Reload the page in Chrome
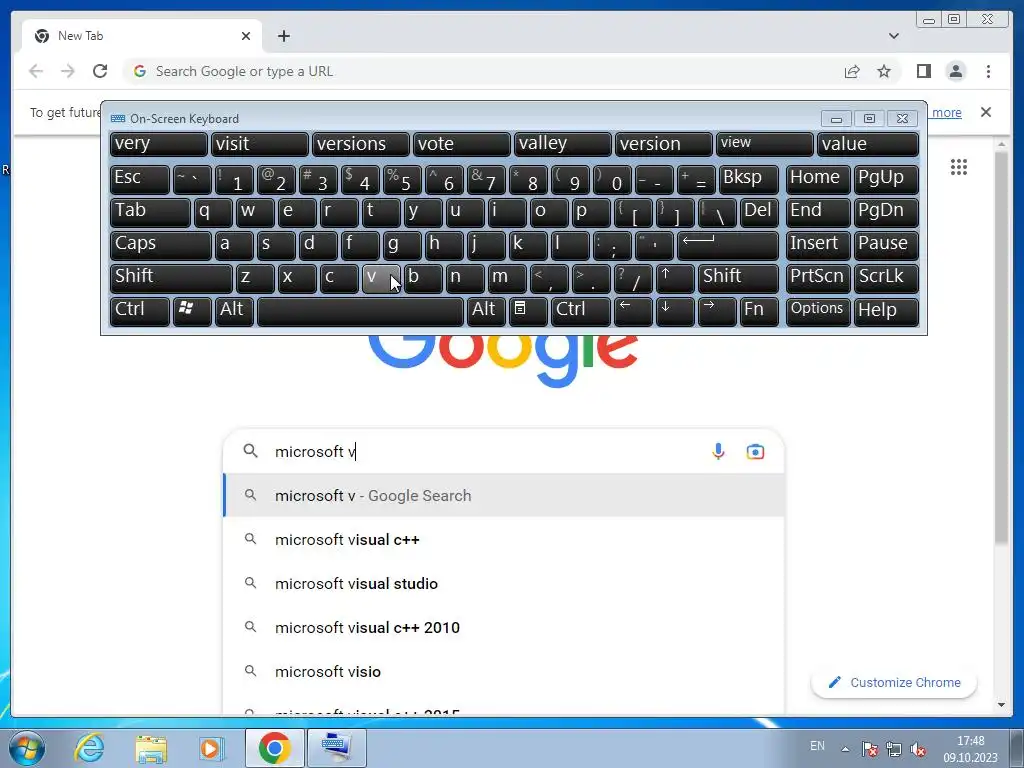 tap(100, 71)
